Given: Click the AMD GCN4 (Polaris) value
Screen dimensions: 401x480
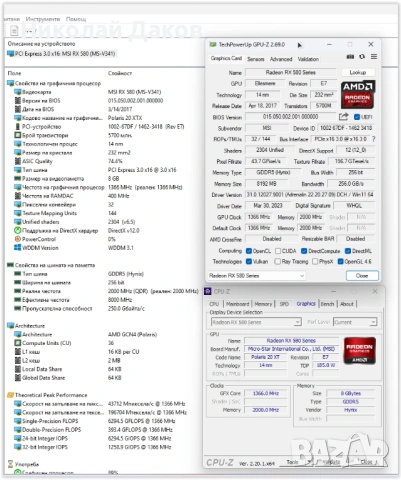Looking at the screenshot, I should [x=132, y=334].
